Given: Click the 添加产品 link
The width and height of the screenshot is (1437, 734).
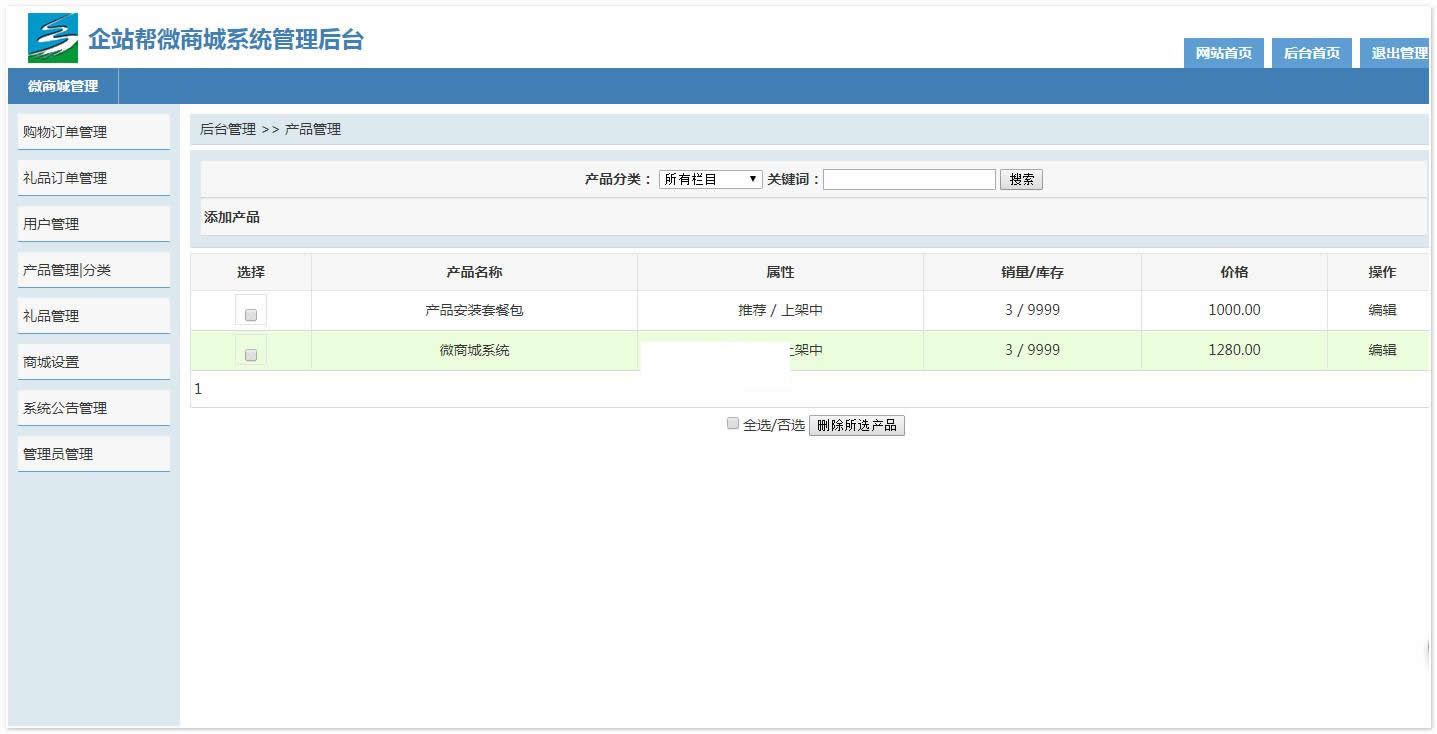Looking at the screenshot, I should (232, 217).
